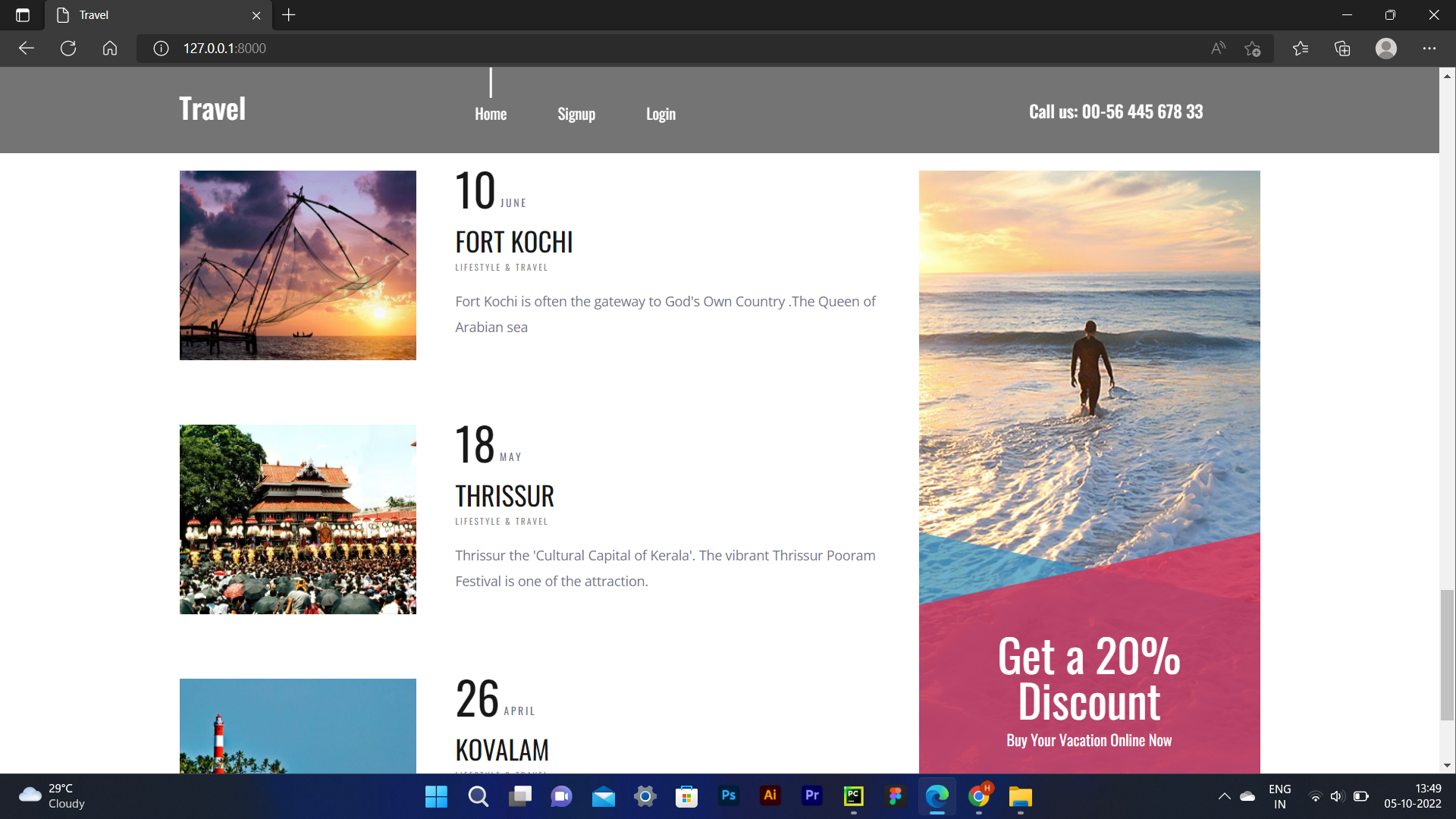The image size is (1456, 819).
Task: Expand the hidden icons in system tray
Action: pyautogui.click(x=1224, y=796)
